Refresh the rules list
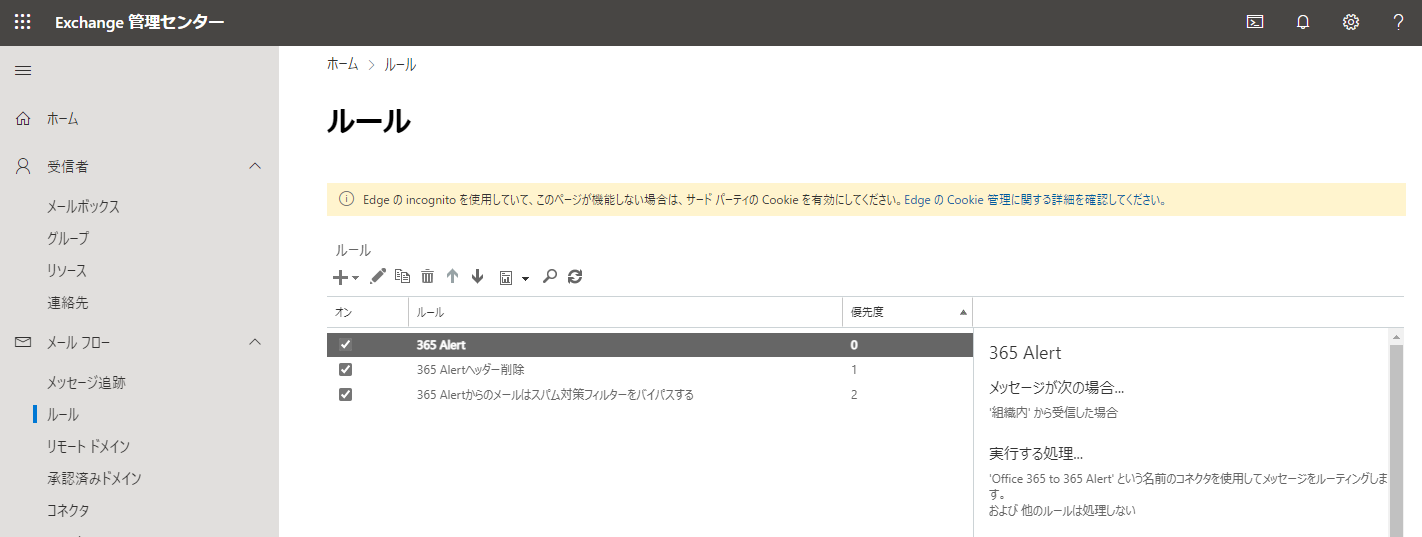The width and height of the screenshot is (1422, 537). pos(575,277)
